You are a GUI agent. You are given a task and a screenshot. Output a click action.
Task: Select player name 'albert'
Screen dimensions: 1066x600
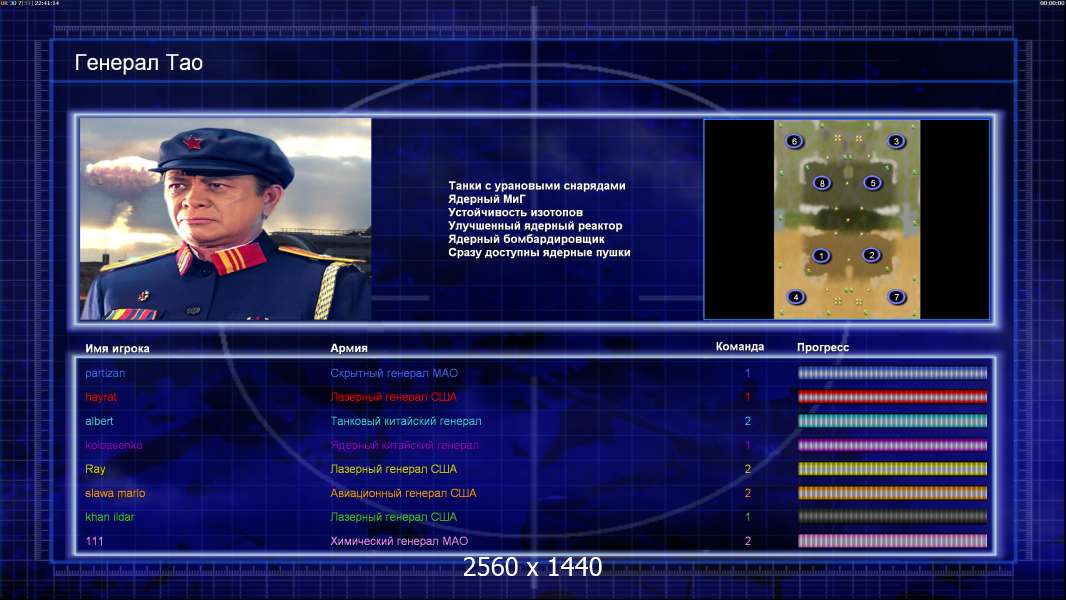click(99, 421)
